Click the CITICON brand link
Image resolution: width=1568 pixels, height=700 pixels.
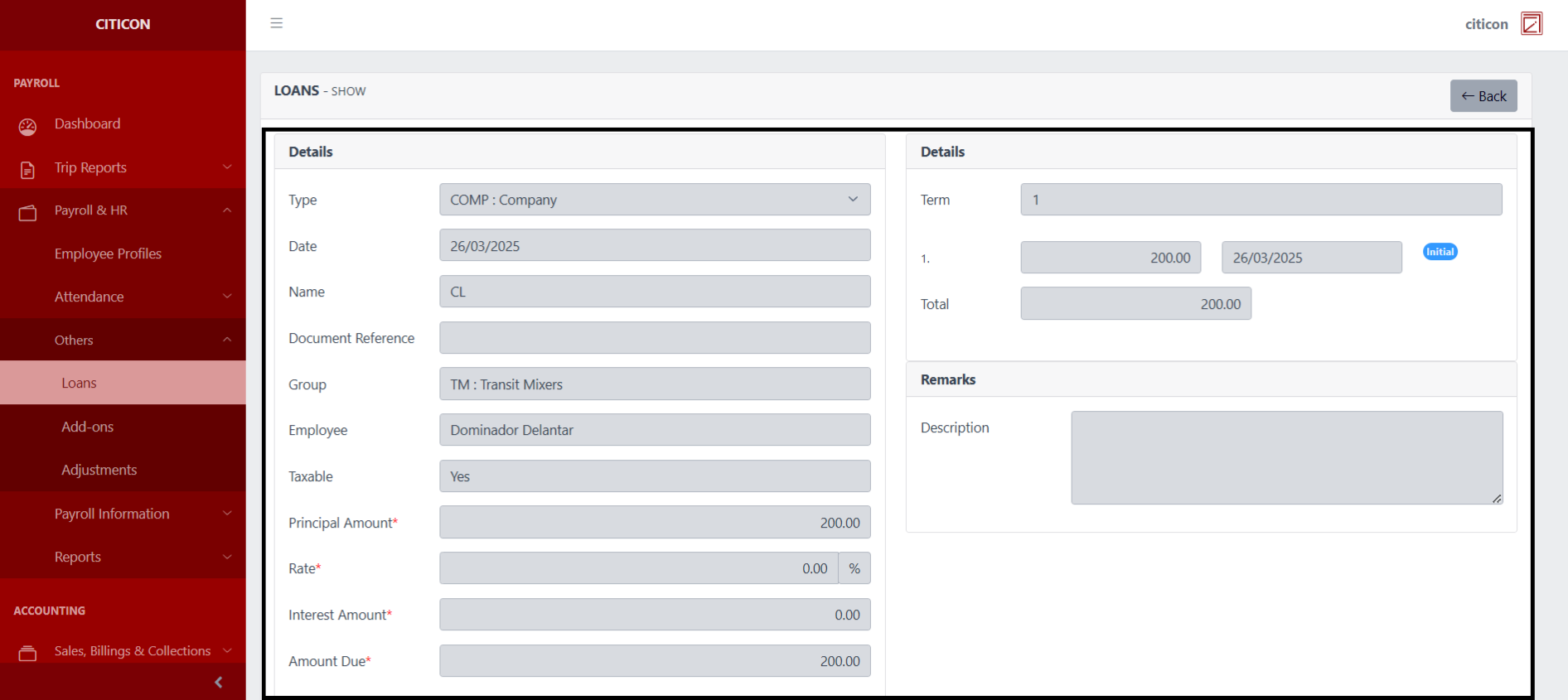click(x=123, y=24)
